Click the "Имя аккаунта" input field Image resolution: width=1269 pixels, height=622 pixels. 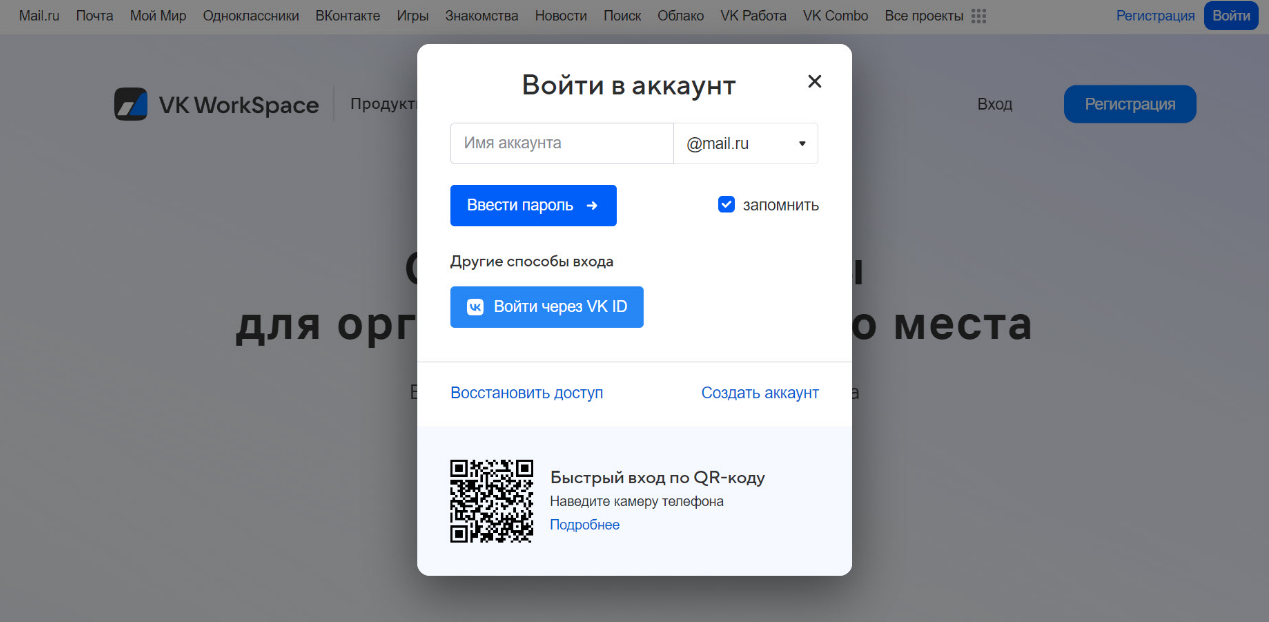point(561,144)
